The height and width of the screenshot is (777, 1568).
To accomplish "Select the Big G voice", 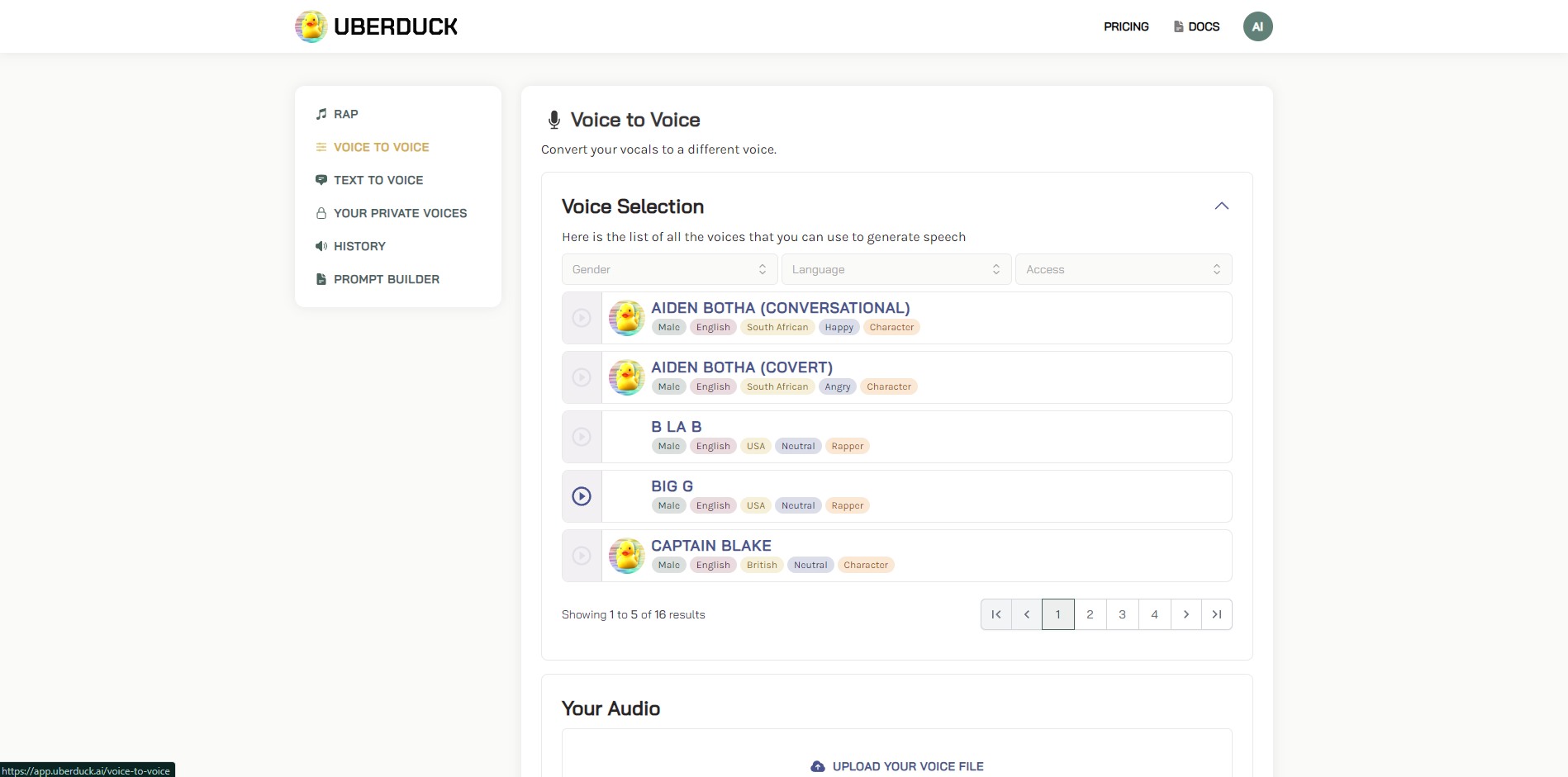I will [672, 486].
